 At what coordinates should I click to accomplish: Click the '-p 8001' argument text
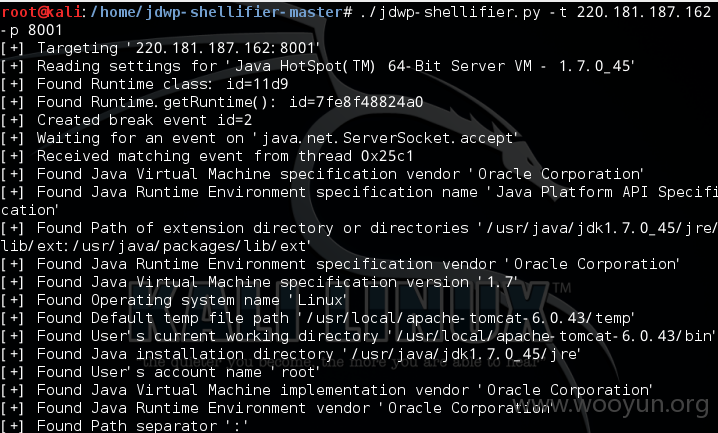click(x=31, y=30)
